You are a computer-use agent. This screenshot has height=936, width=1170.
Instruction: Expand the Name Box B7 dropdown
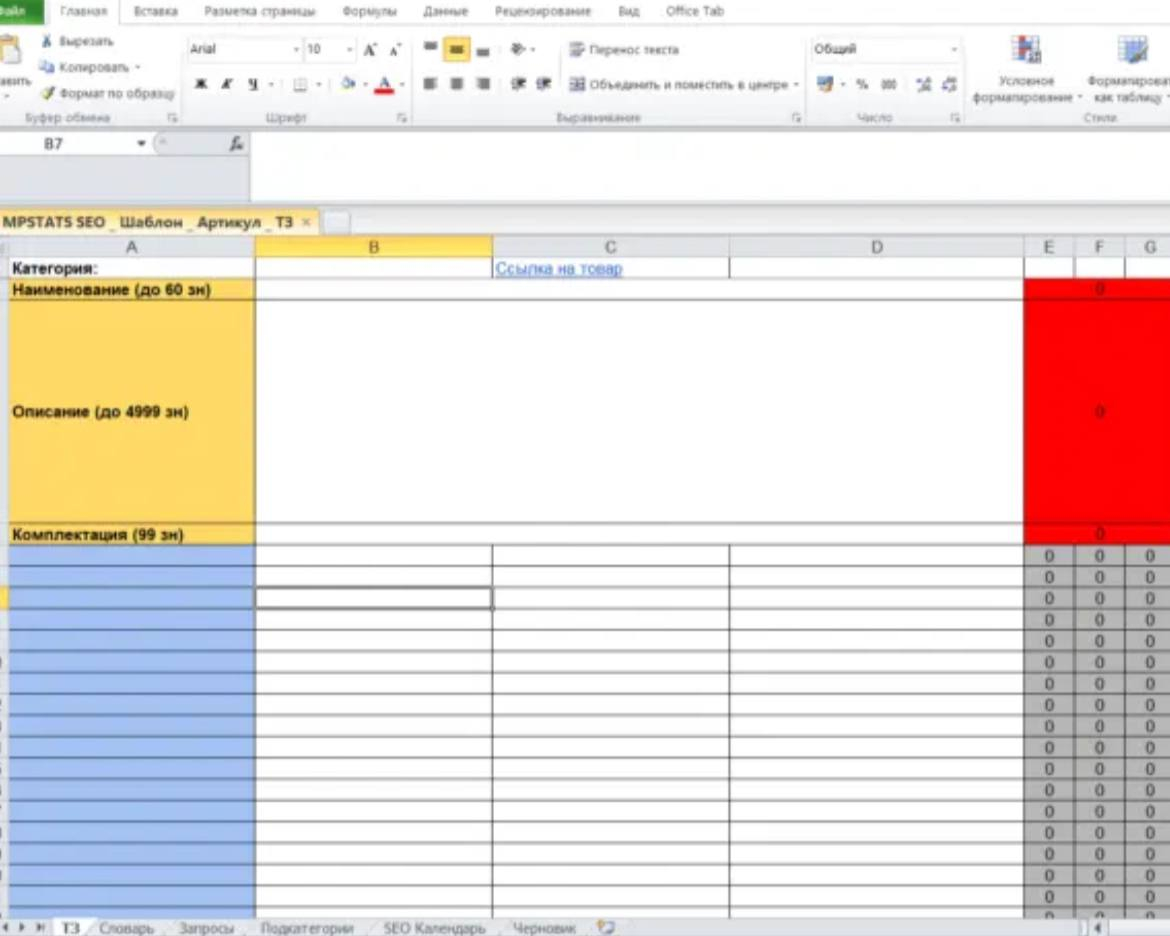pyautogui.click(x=141, y=143)
